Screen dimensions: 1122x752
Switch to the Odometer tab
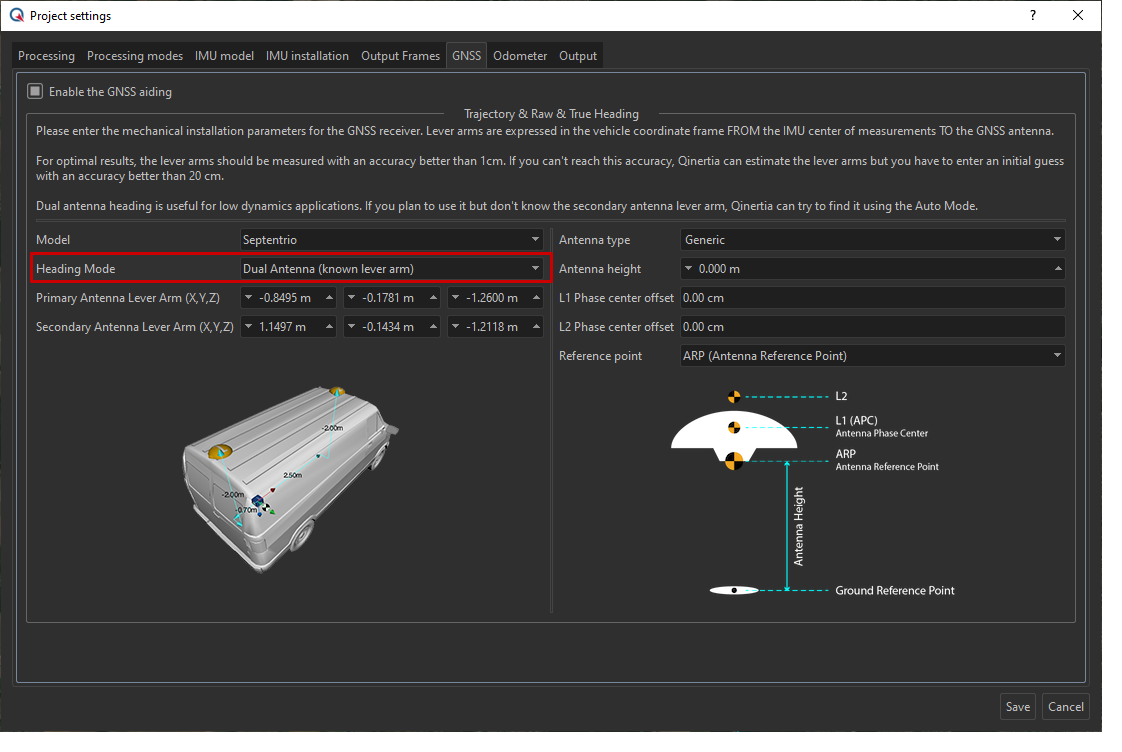pos(519,56)
